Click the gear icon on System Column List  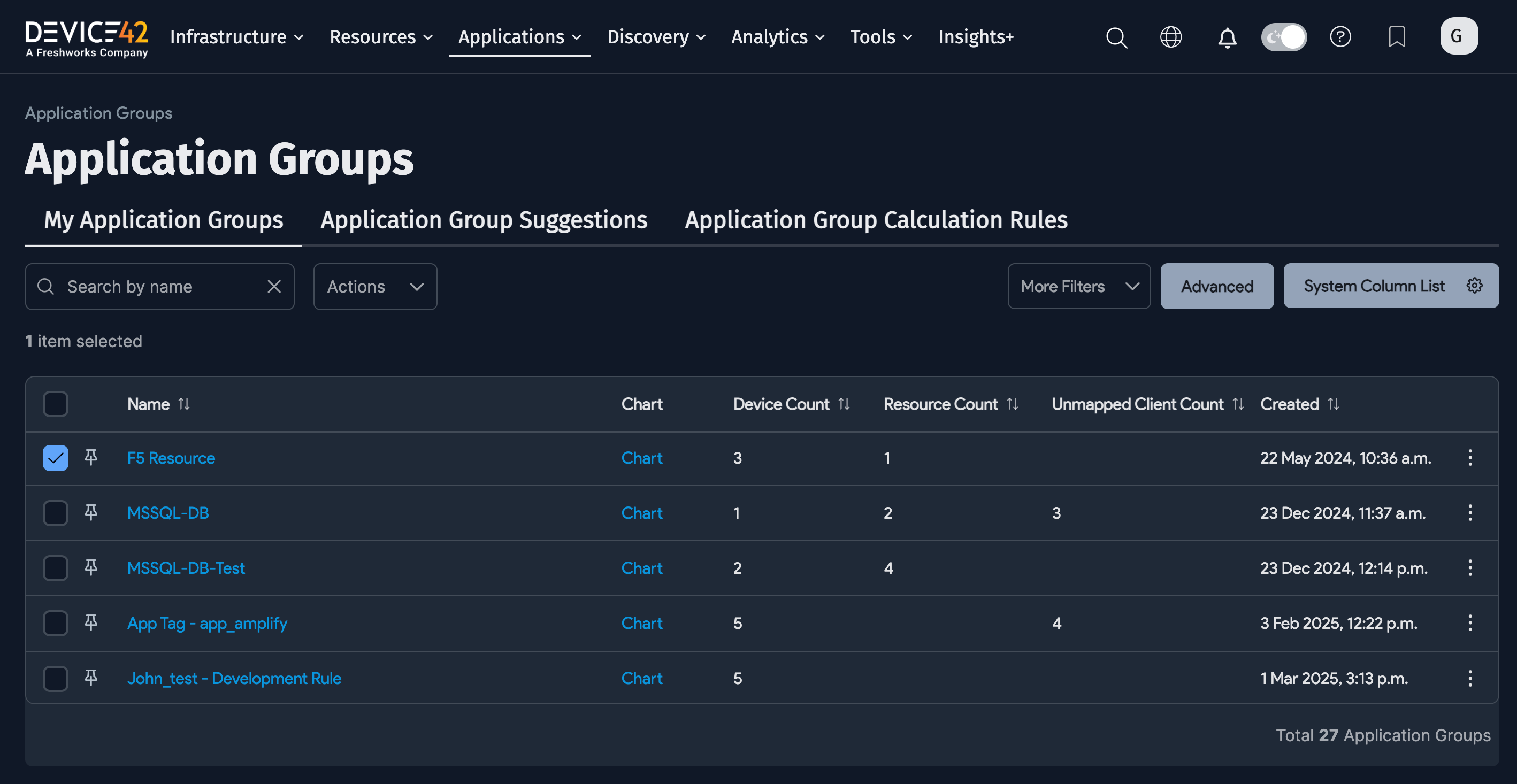1475,286
